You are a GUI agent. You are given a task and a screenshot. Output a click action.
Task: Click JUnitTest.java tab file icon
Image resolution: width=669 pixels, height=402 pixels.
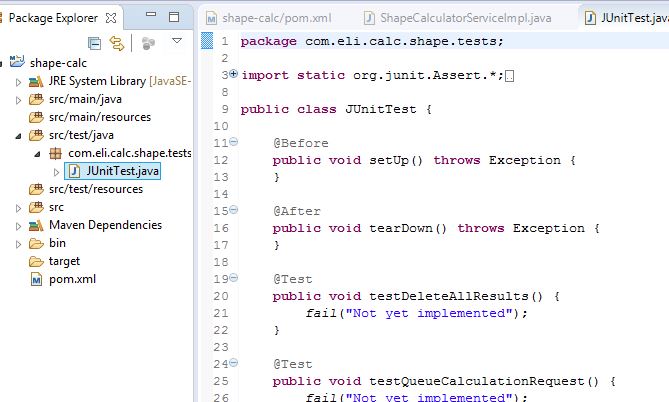click(x=590, y=18)
